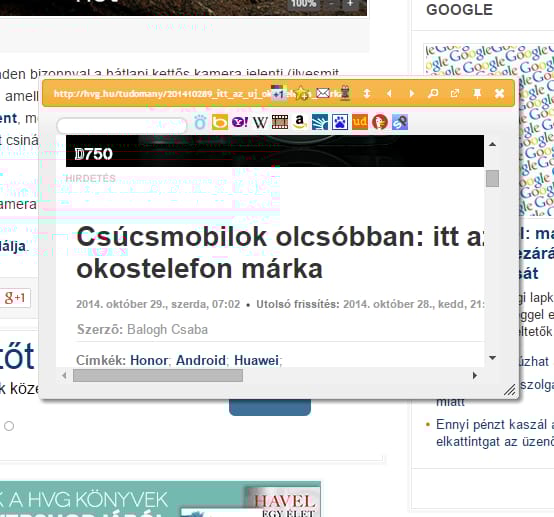Viewport: 554px width, 517px height.
Task: Click the pin icon in the orange popup bar
Action: click(477, 93)
